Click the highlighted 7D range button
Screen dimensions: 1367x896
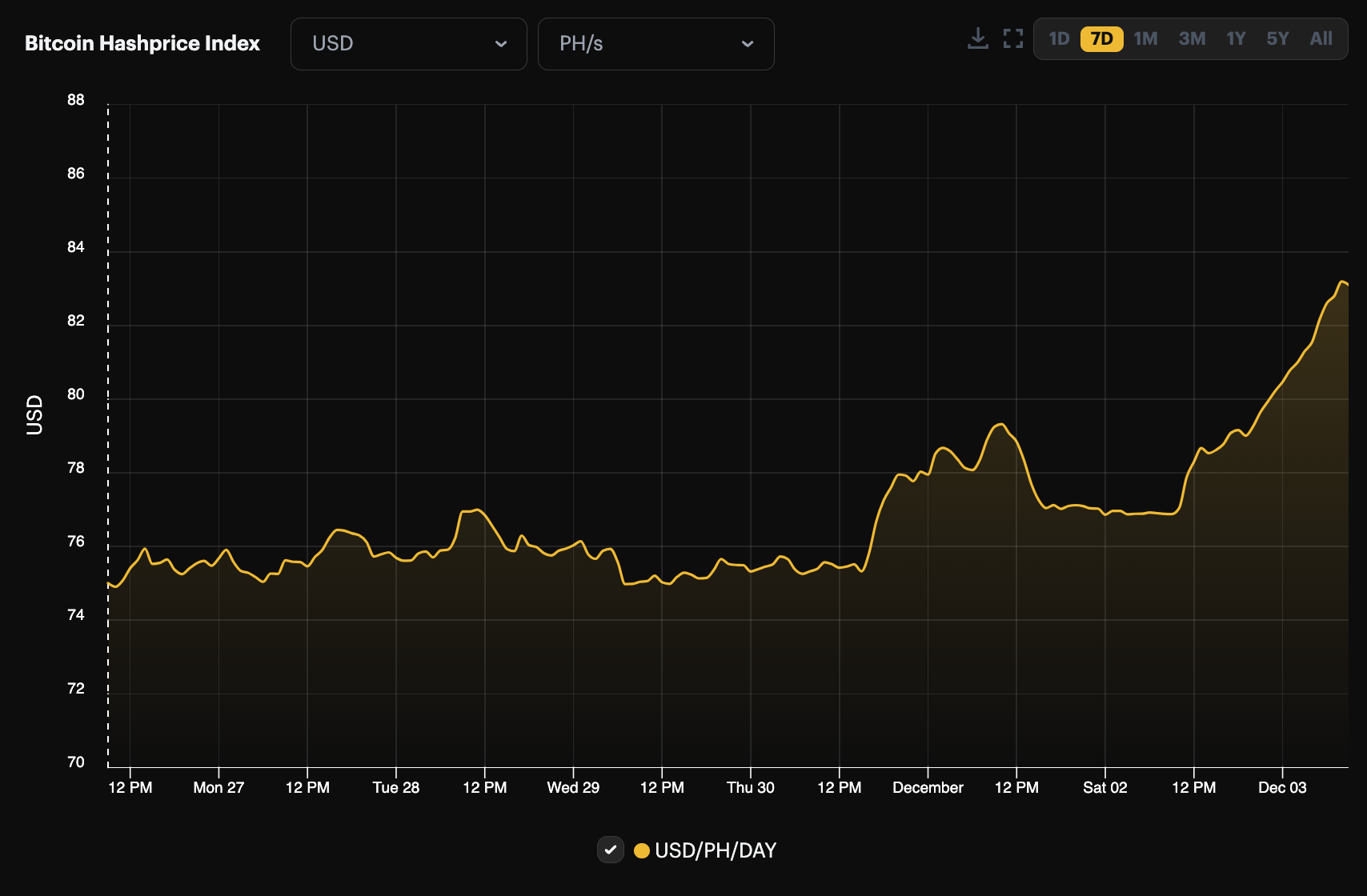1101,38
